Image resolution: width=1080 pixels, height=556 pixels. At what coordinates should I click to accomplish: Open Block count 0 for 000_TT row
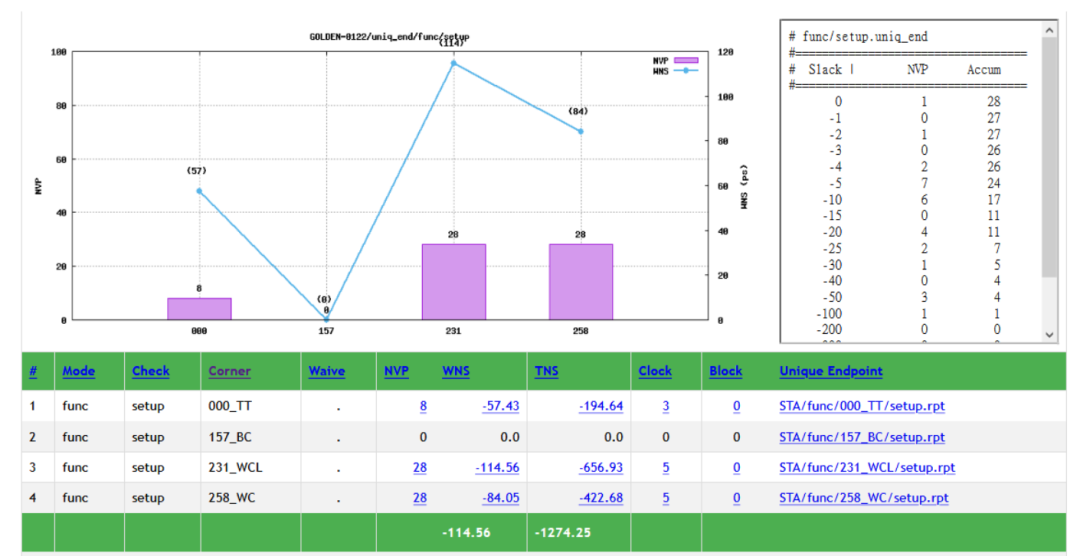coord(736,406)
